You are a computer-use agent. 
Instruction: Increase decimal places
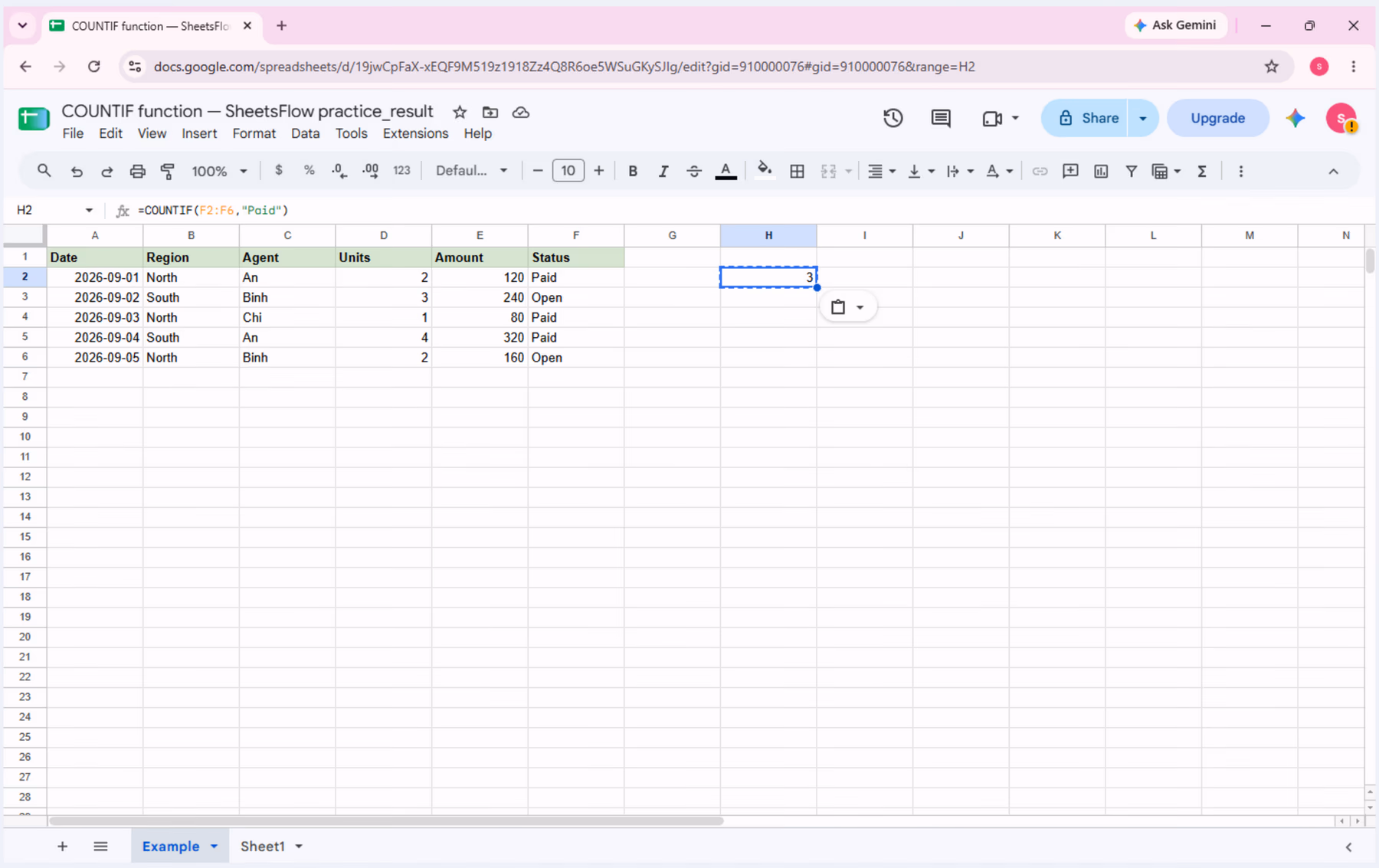[x=370, y=171]
